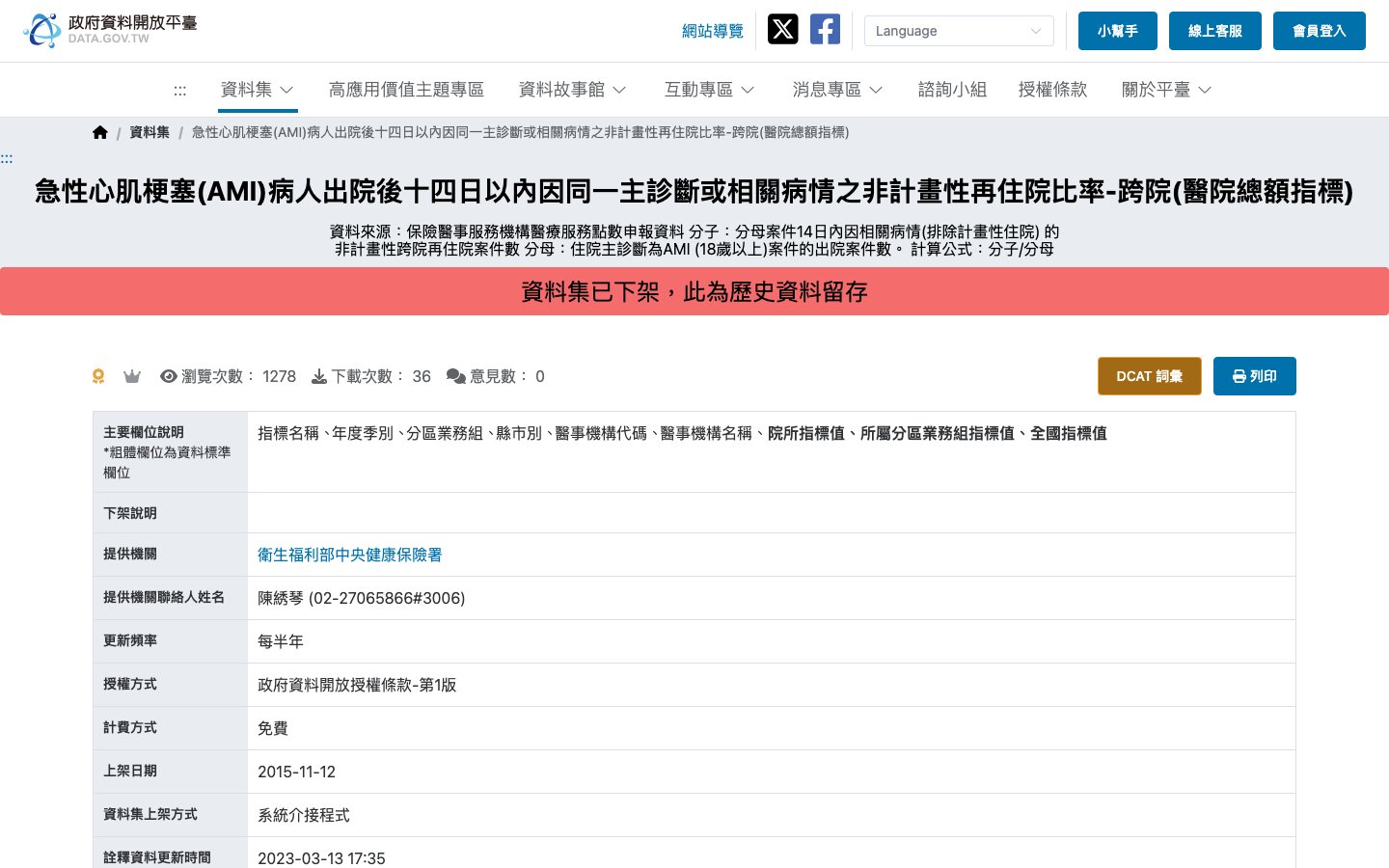The width and height of the screenshot is (1389, 868).
Task: Open 諮詢小組 menu item
Action: (952, 90)
